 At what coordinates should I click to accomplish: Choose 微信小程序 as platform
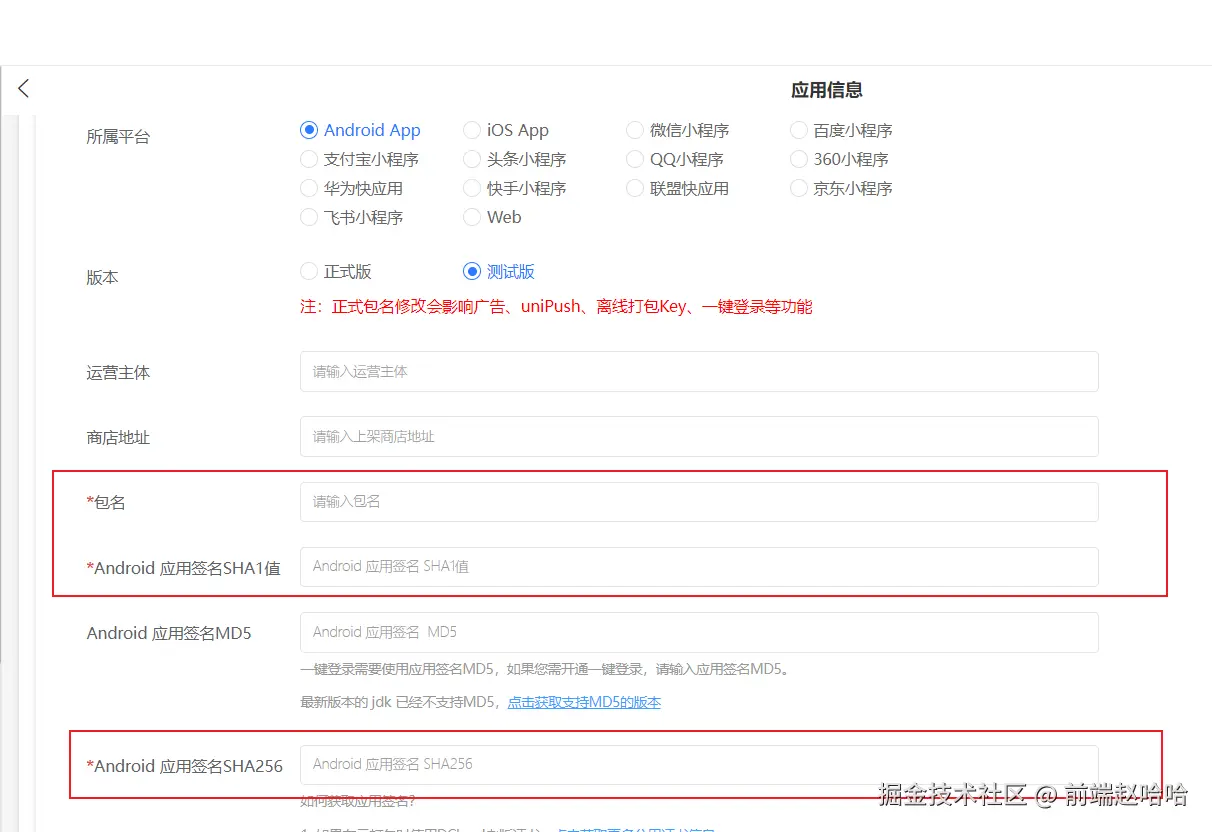coord(677,130)
